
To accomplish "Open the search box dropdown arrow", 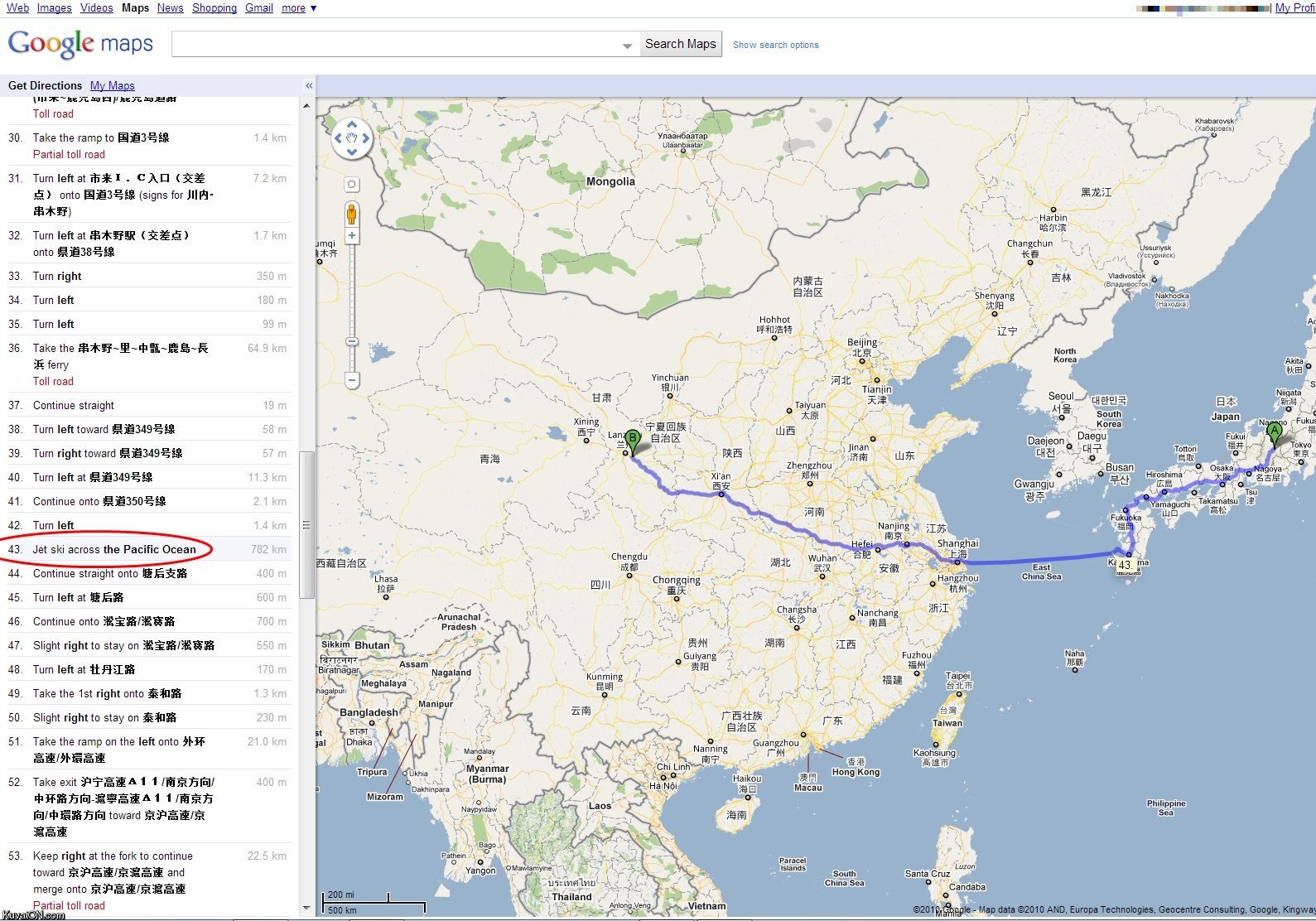I will coord(627,46).
